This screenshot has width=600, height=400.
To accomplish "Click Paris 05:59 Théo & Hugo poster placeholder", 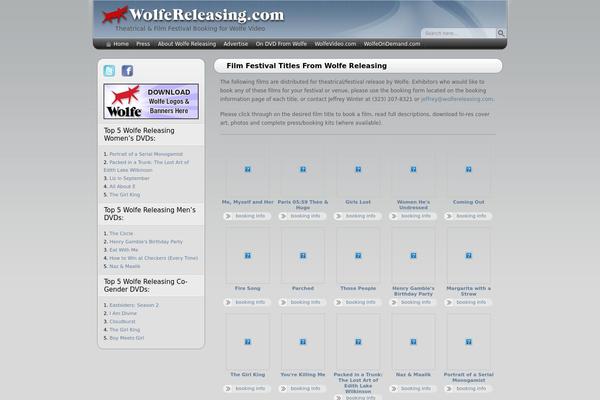I will 303,169.
